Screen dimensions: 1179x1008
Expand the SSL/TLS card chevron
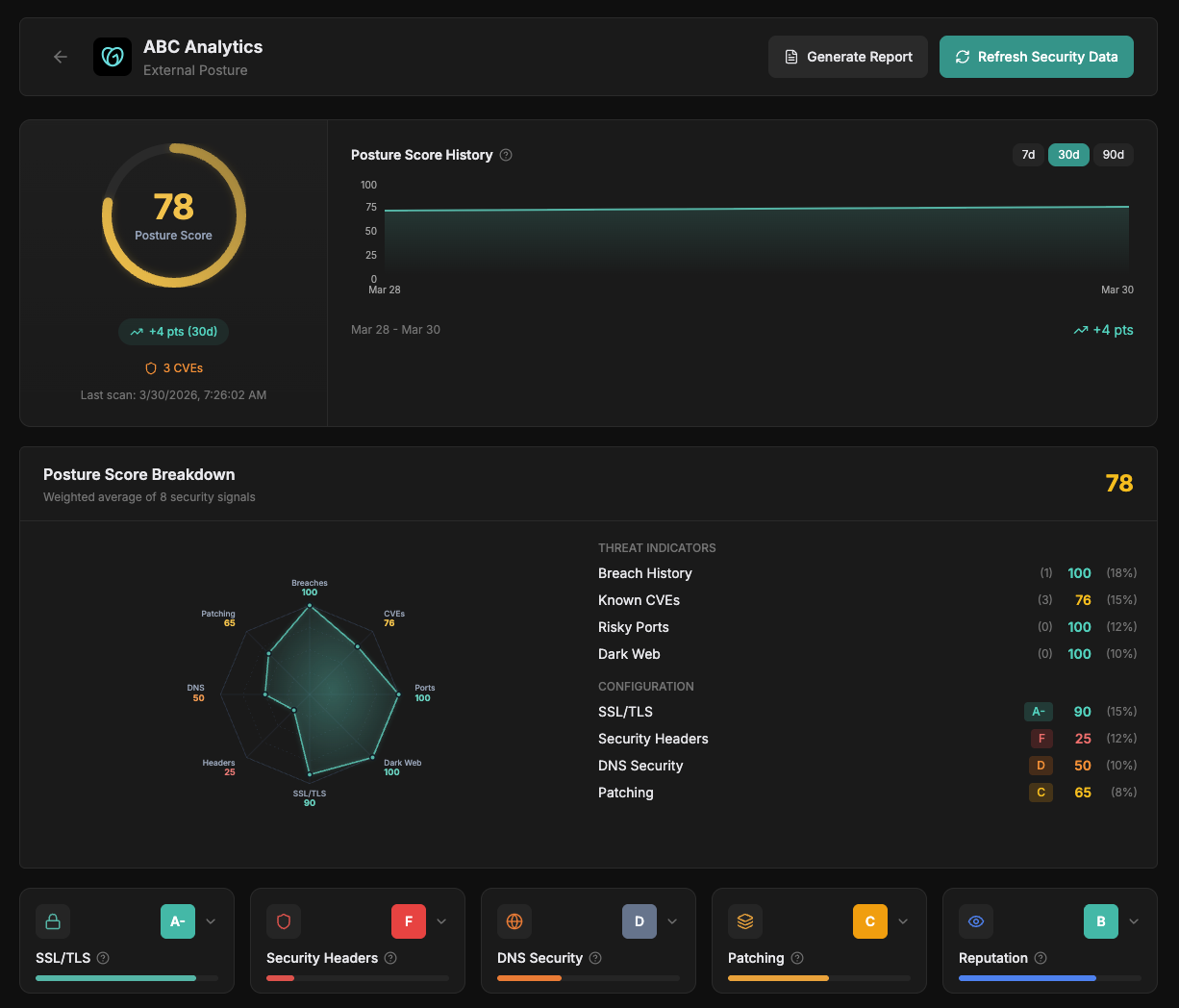pyautogui.click(x=211, y=921)
